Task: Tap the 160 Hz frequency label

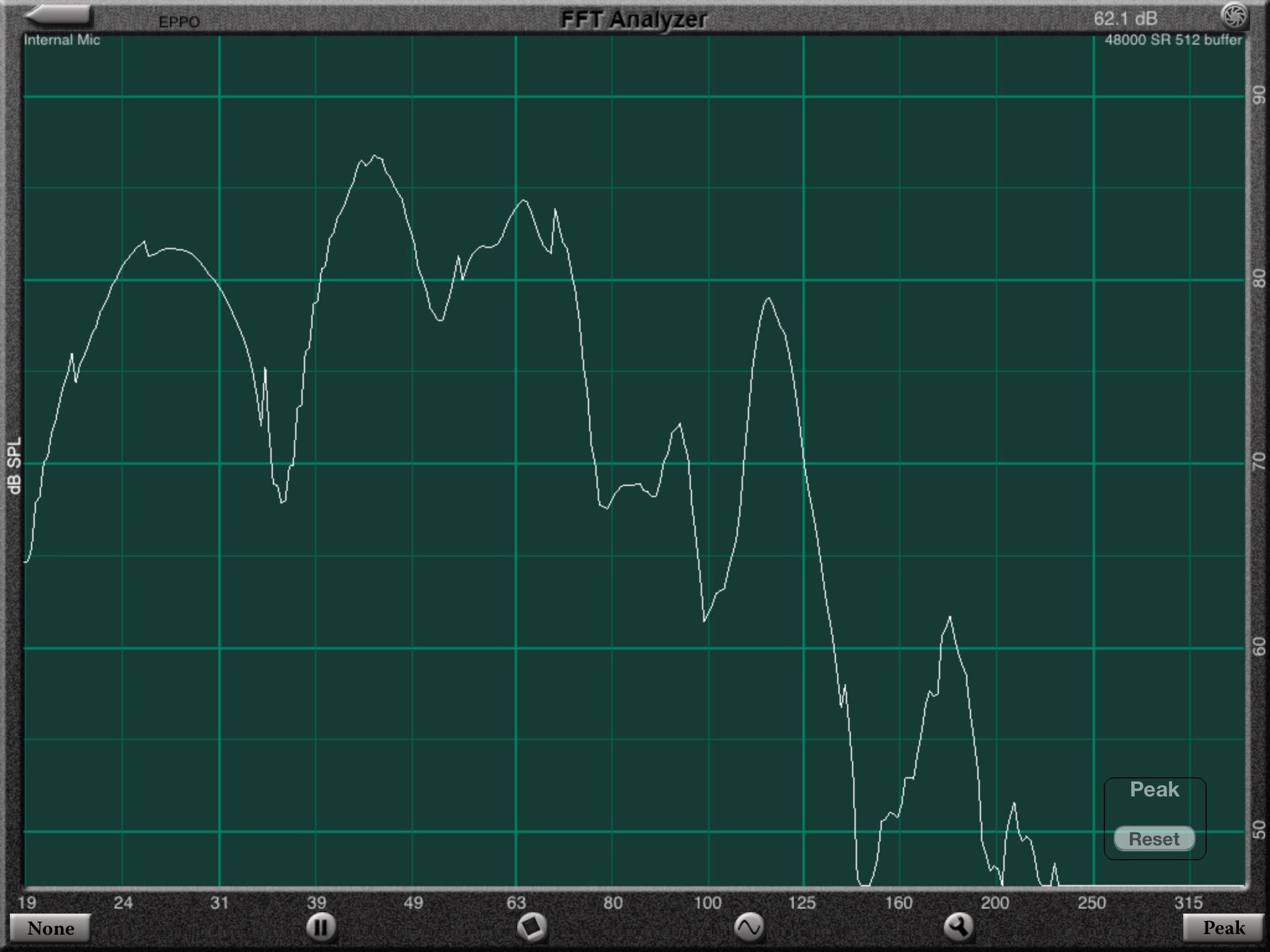Action: point(899,902)
